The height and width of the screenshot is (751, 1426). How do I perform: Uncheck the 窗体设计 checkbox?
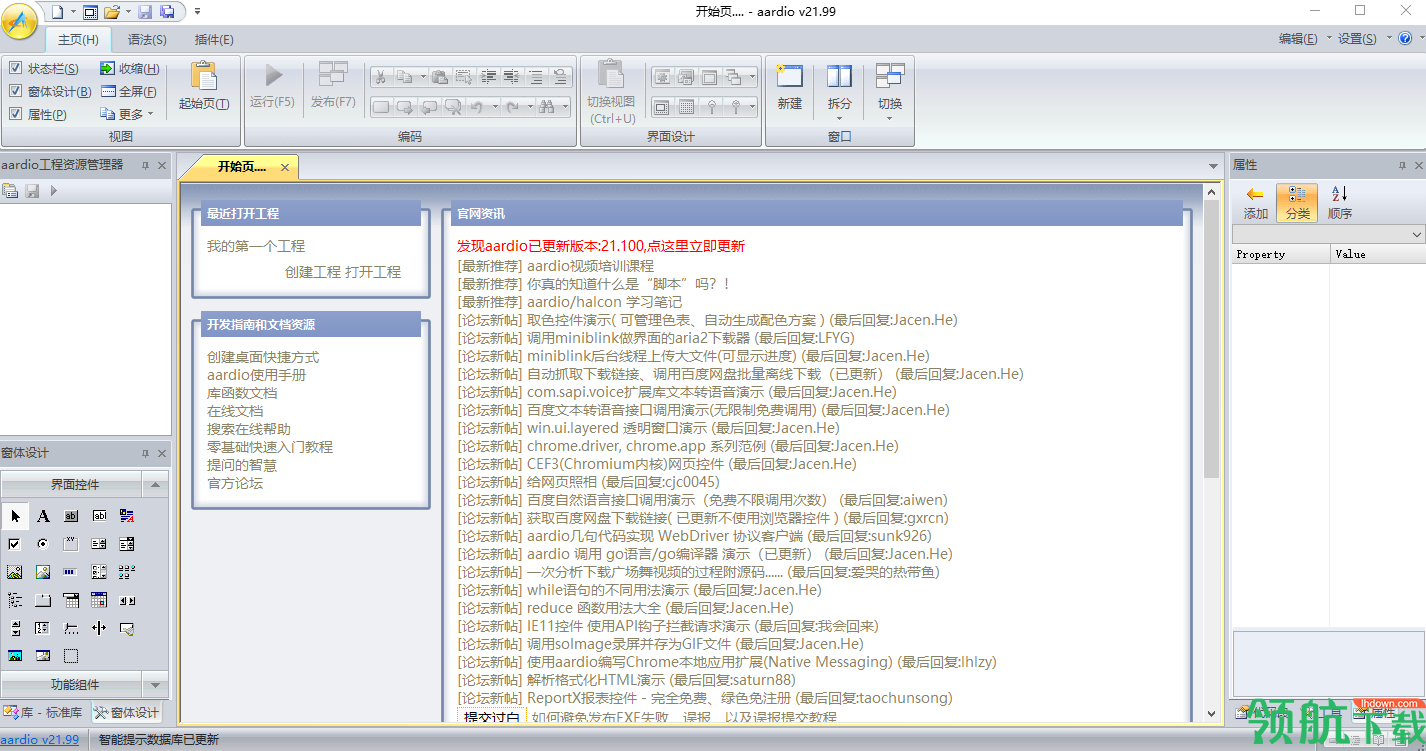pyautogui.click(x=15, y=91)
